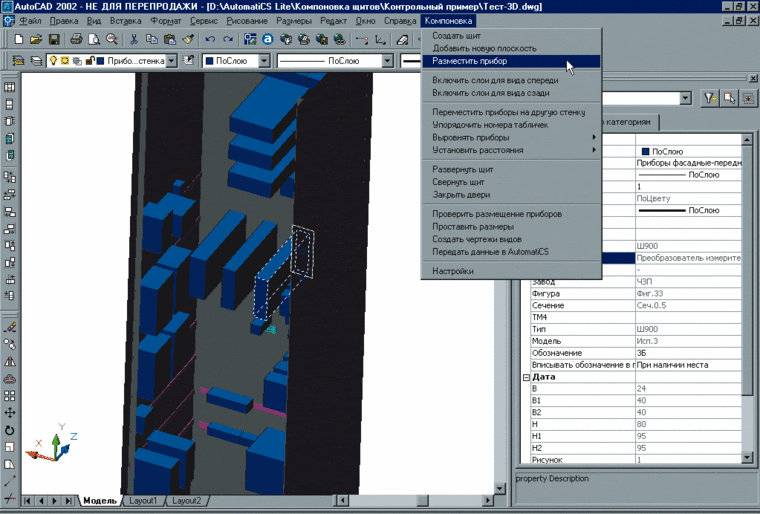Click the 'Завод' value field 'ЧЗП'
Image resolution: width=760 pixels, height=514 pixels.
coord(688,282)
